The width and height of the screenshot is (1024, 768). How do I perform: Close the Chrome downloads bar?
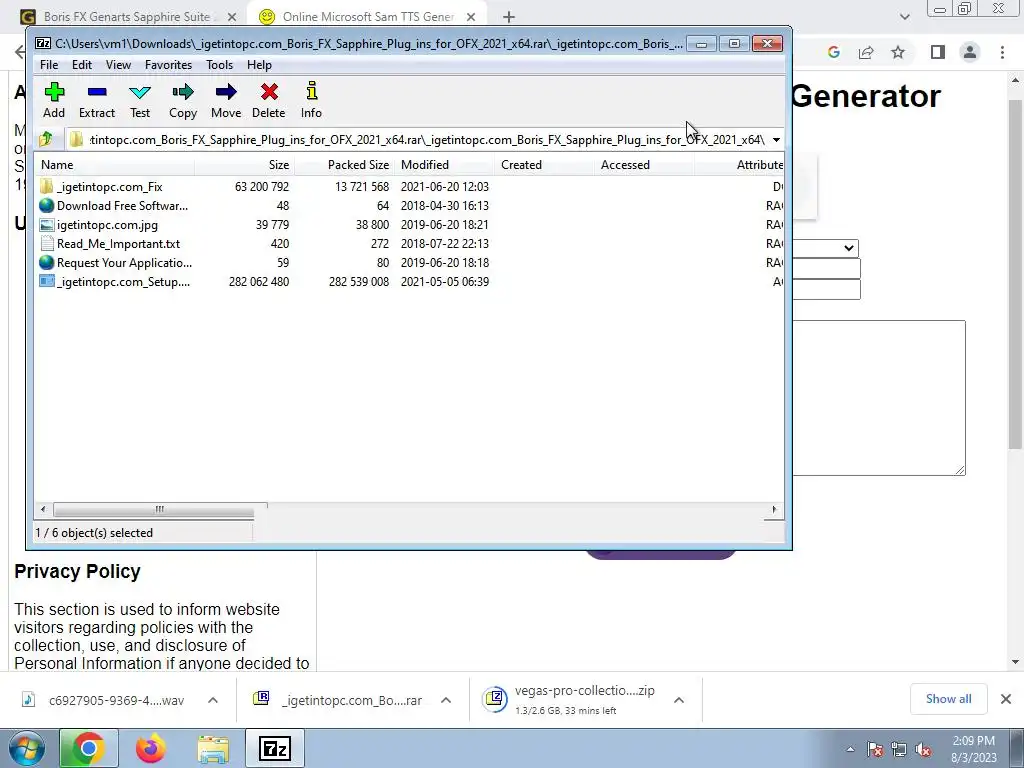coord(1006,699)
